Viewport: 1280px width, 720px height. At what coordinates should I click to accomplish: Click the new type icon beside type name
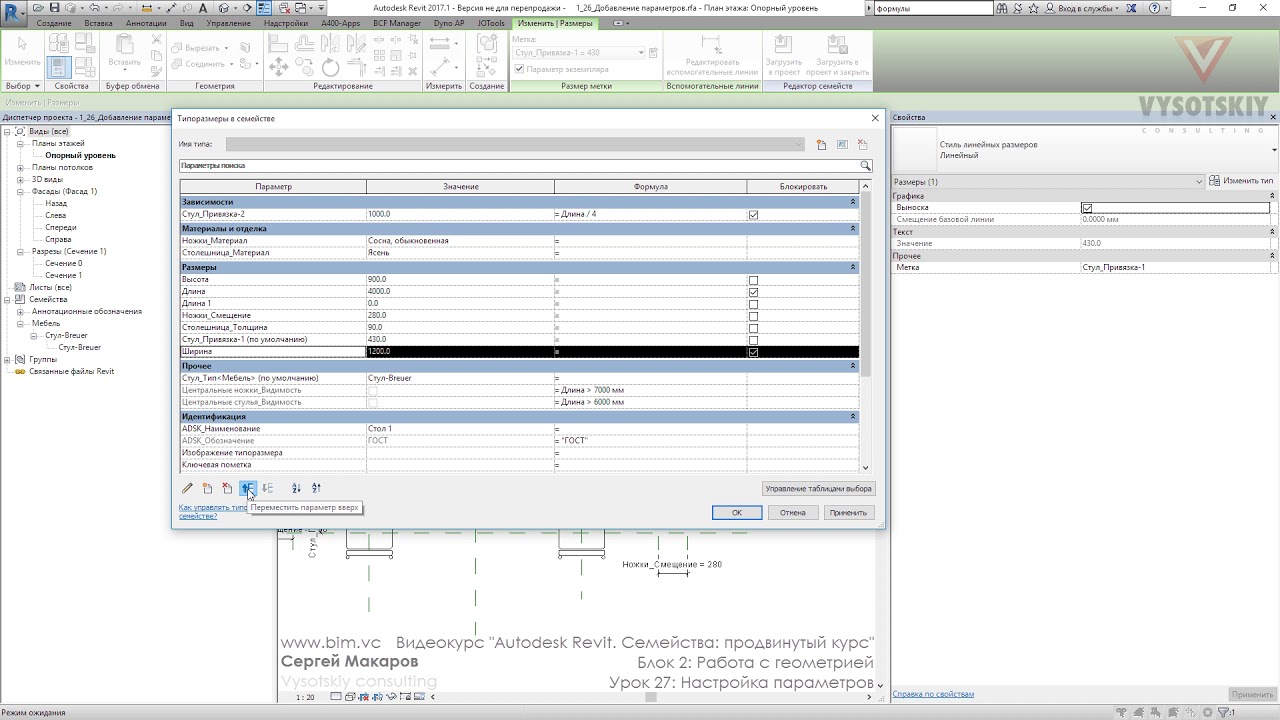click(x=821, y=145)
